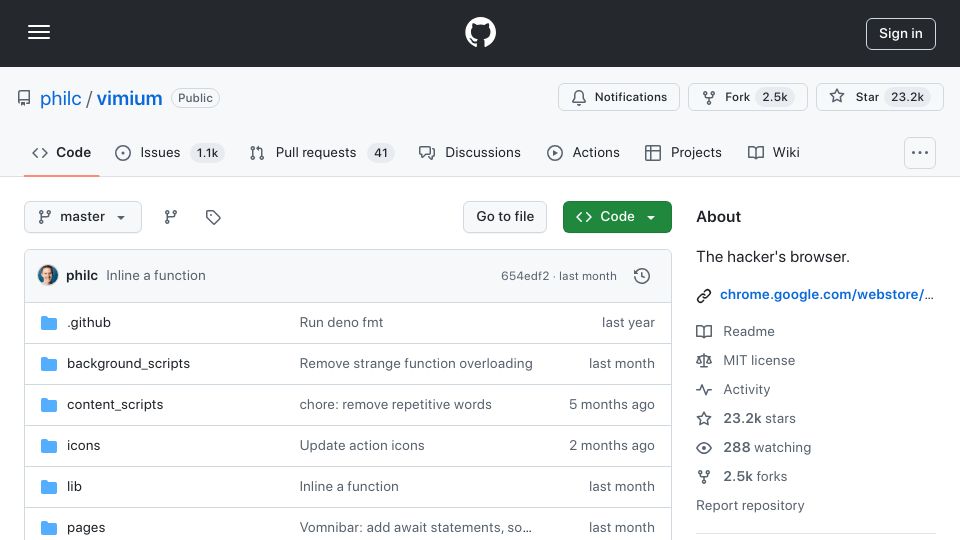Click Report repository link
The height and width of the screenshot is (540, 960).
tap(750, 506)
